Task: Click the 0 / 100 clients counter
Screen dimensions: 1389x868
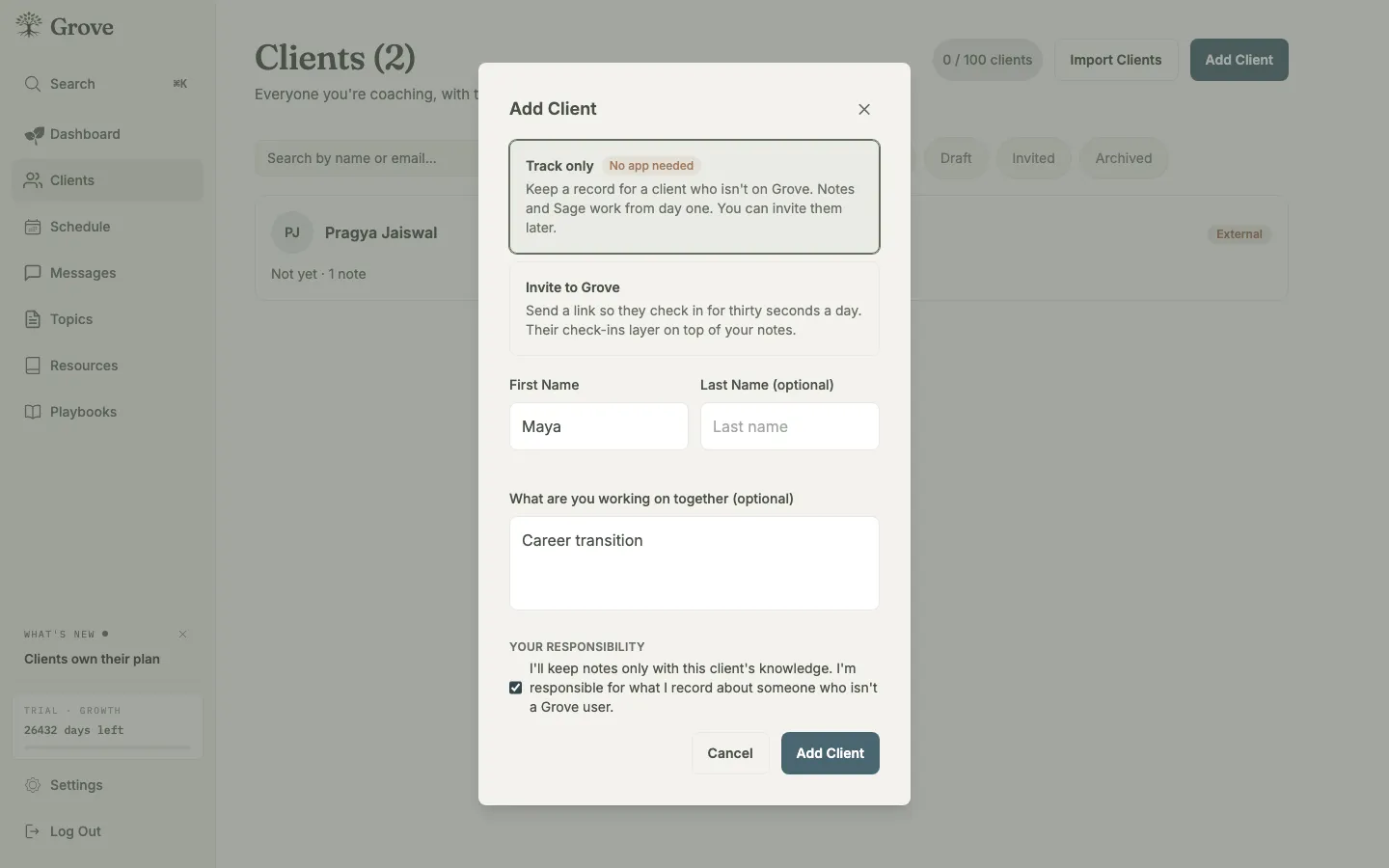Action: 988,60
